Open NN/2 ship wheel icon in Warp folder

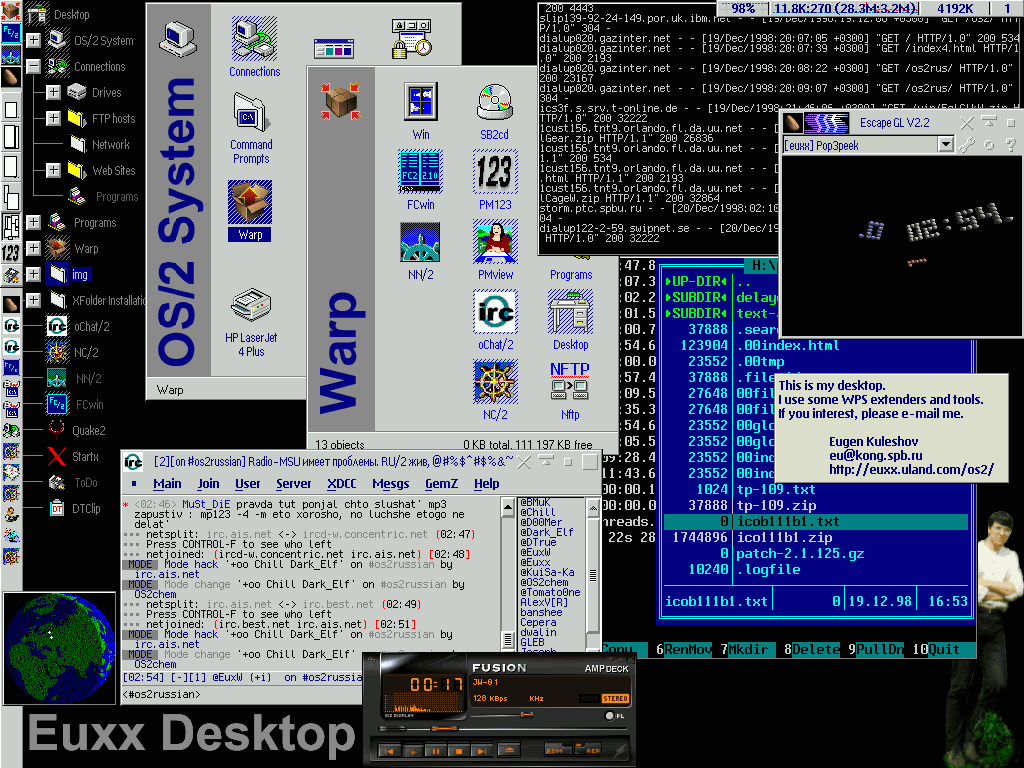[421, 242]
